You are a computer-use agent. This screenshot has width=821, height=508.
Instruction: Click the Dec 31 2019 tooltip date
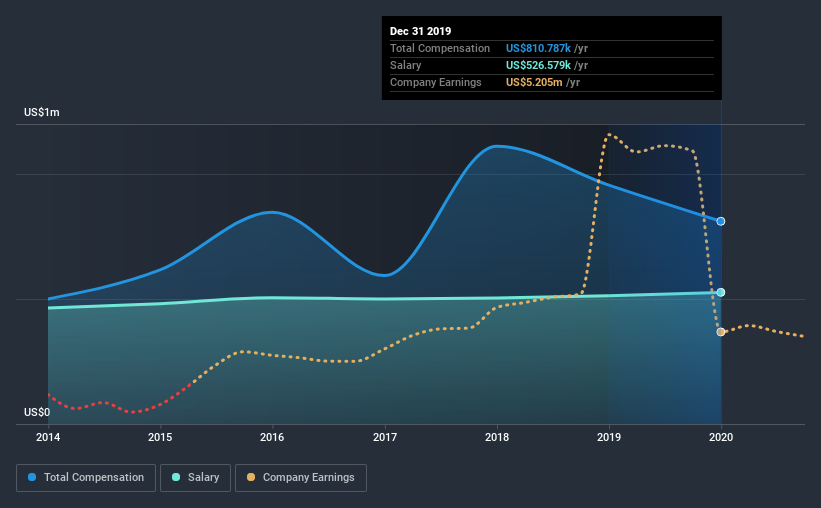coord(420,31)
